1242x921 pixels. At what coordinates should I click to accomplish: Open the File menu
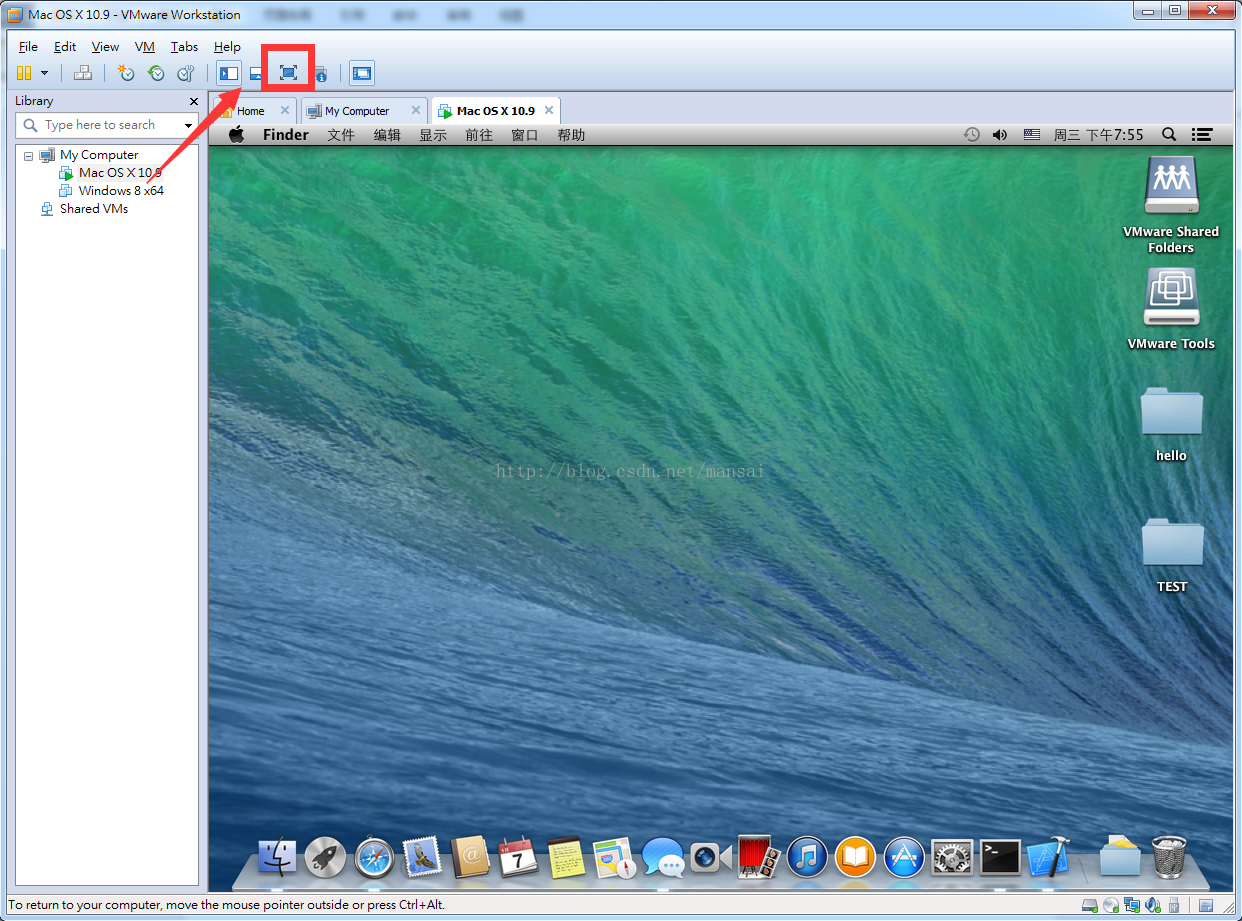28,47
